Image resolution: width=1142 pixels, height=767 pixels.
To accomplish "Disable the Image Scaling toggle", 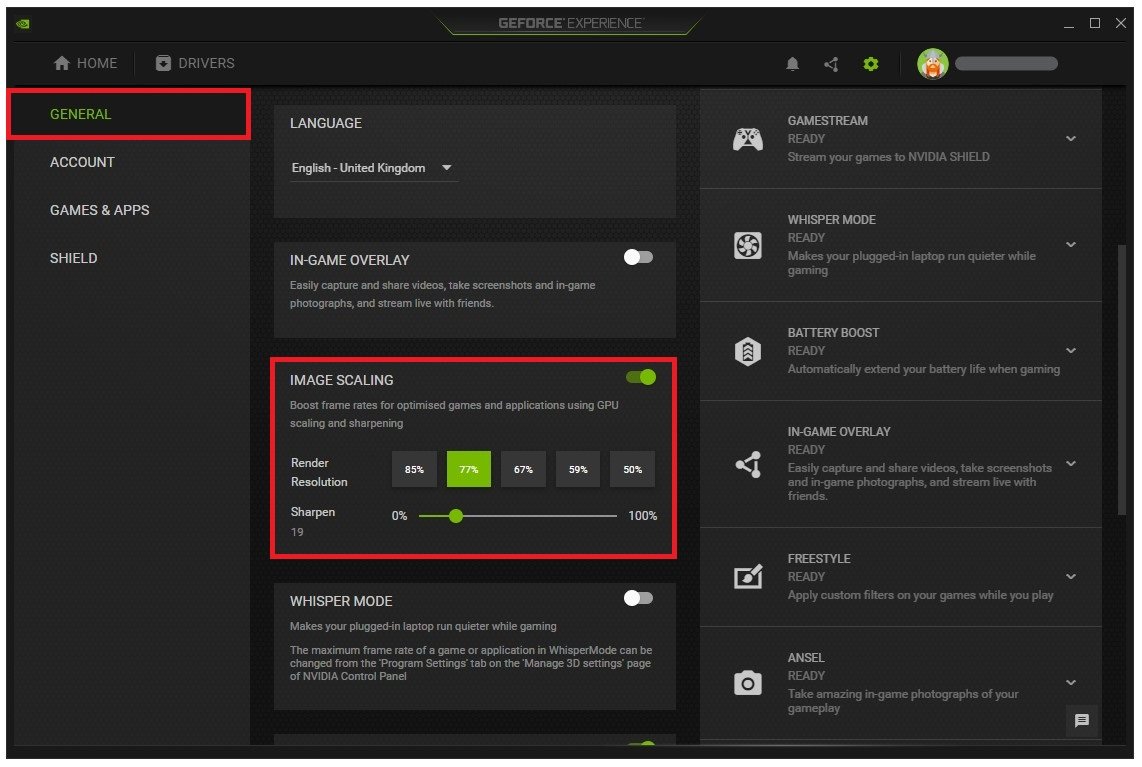I will click(640, 377).
